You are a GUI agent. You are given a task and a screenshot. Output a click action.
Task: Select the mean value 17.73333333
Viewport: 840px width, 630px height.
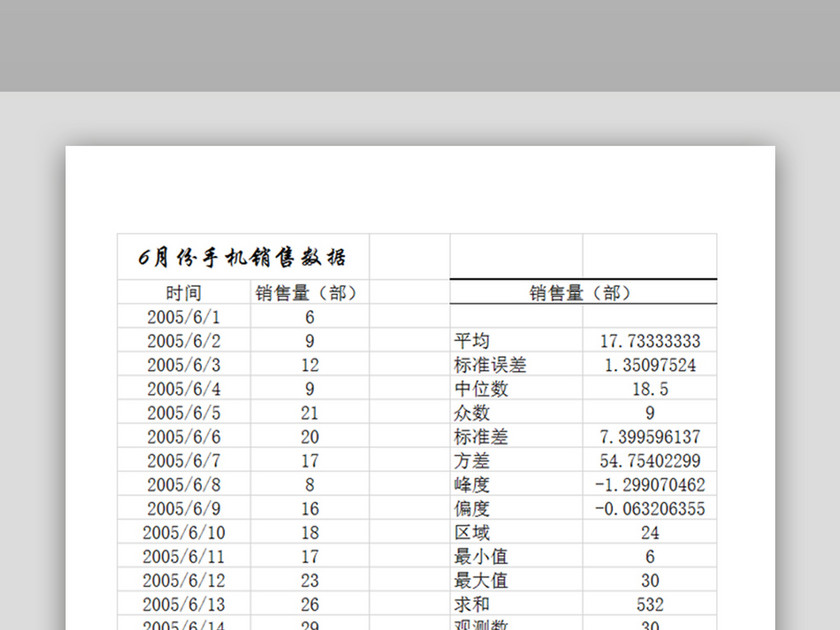tap(650, 341)
